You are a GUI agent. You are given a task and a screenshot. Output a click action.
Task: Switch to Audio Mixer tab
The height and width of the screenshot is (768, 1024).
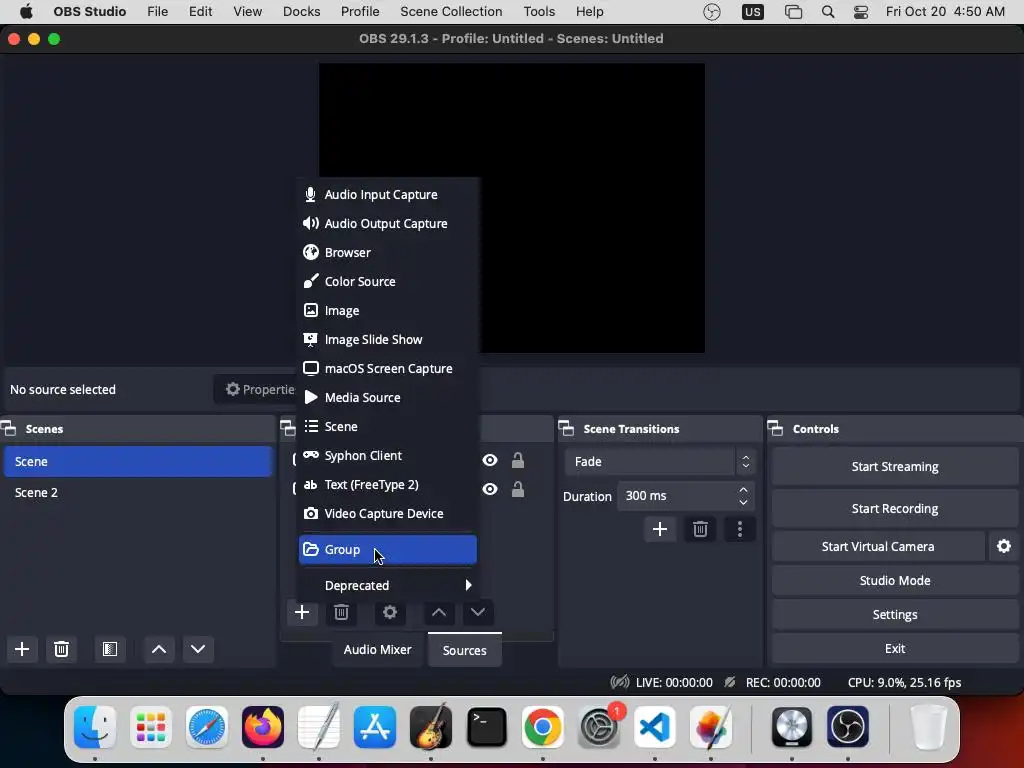coord(377,650)
